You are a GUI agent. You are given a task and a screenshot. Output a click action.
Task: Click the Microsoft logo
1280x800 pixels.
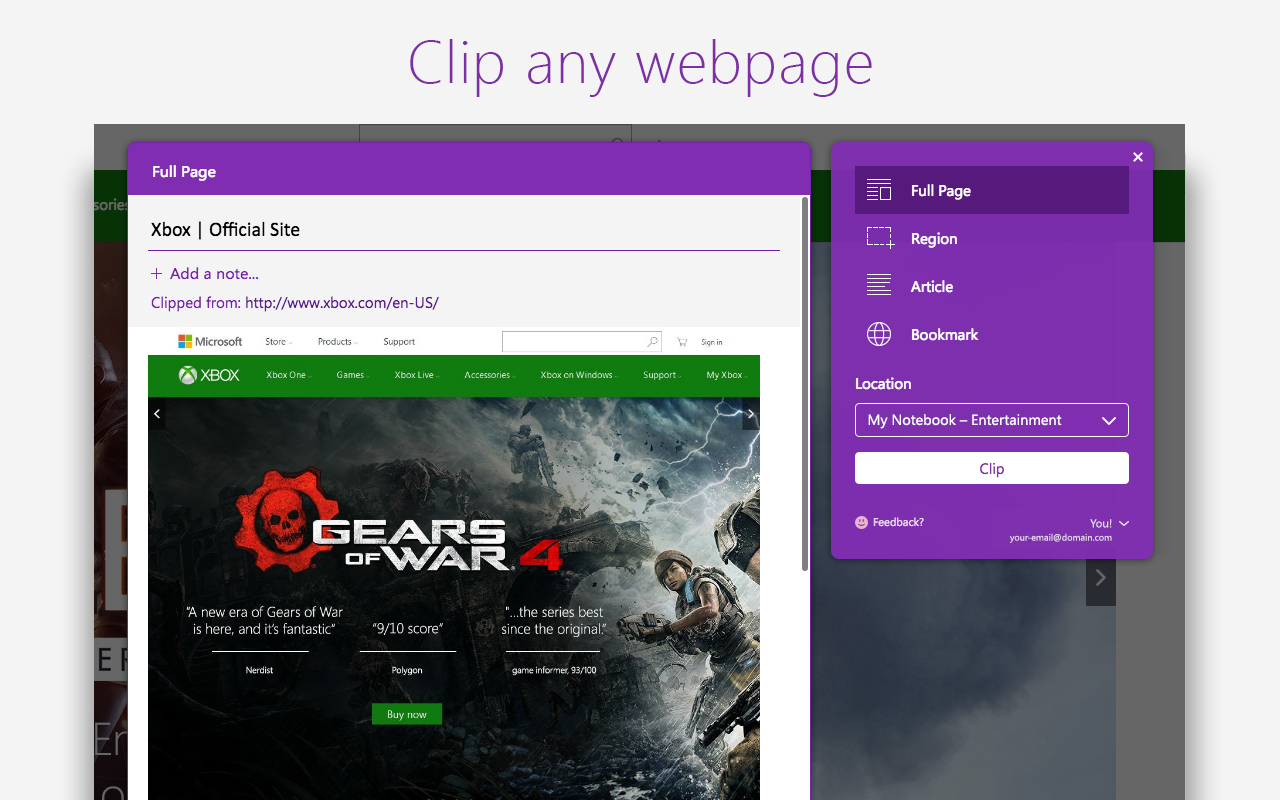pos(209,341)
